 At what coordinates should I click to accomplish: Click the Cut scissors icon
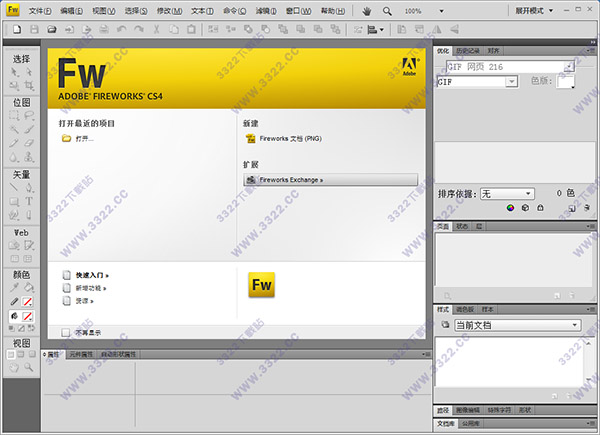coord(156,29)
